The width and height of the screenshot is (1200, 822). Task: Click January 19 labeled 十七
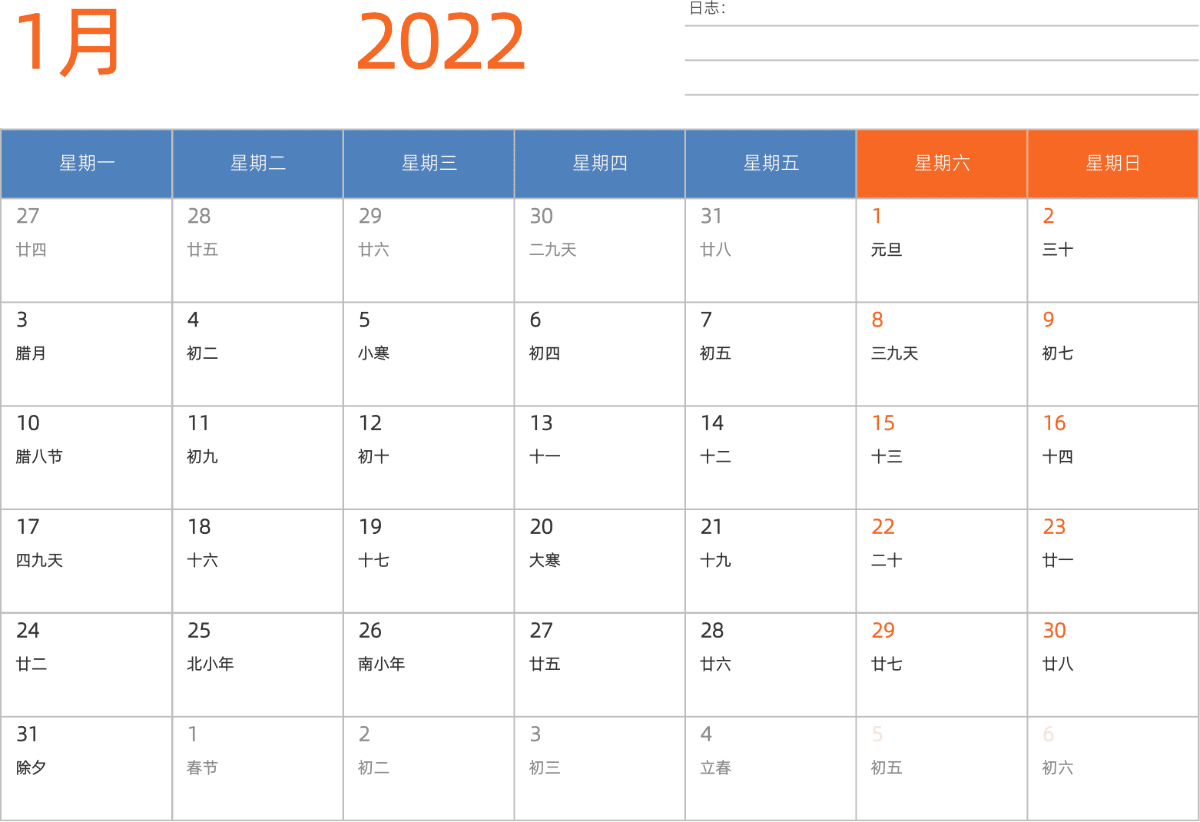click(429, 561)
